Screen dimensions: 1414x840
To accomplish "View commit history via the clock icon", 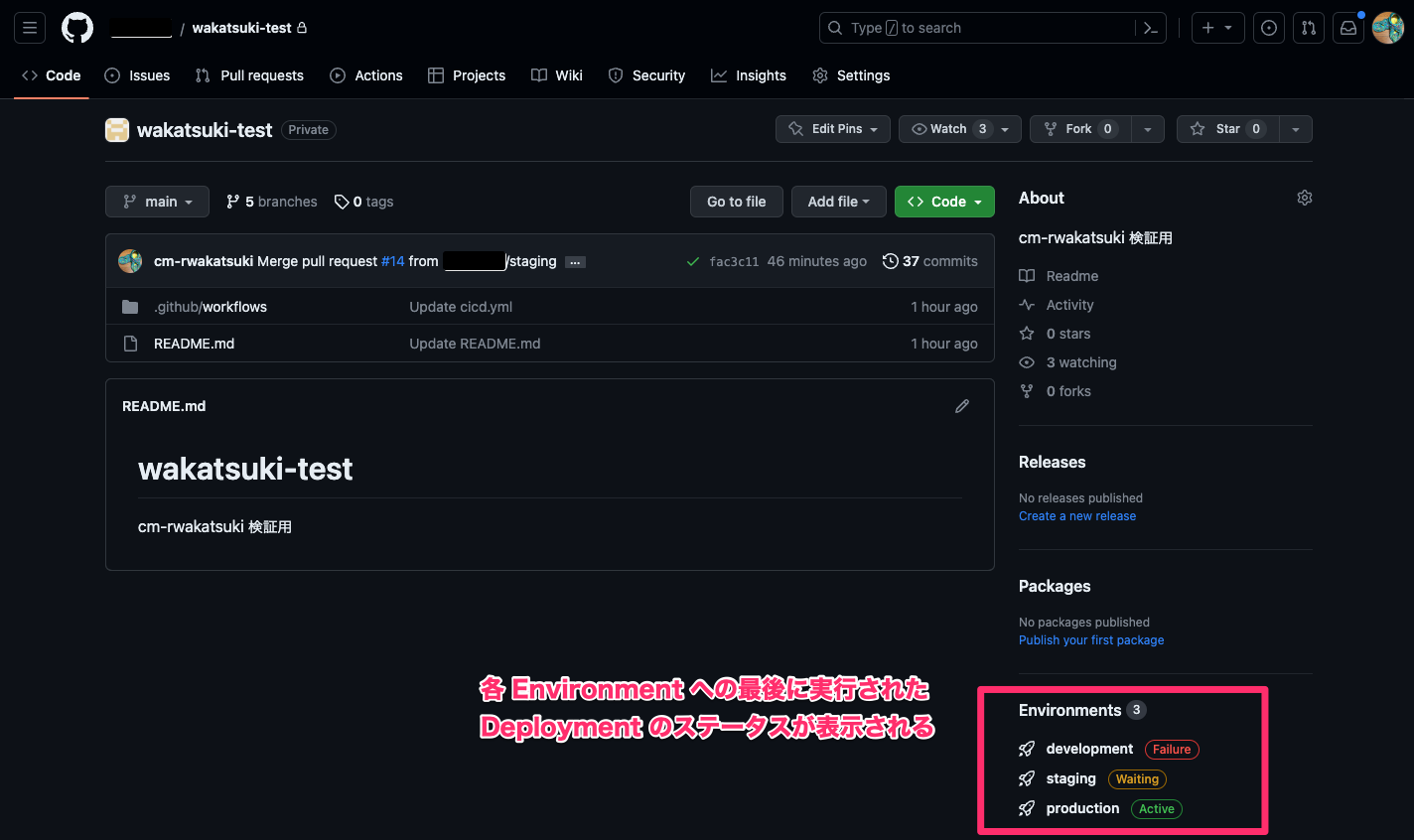I will 890,261.
